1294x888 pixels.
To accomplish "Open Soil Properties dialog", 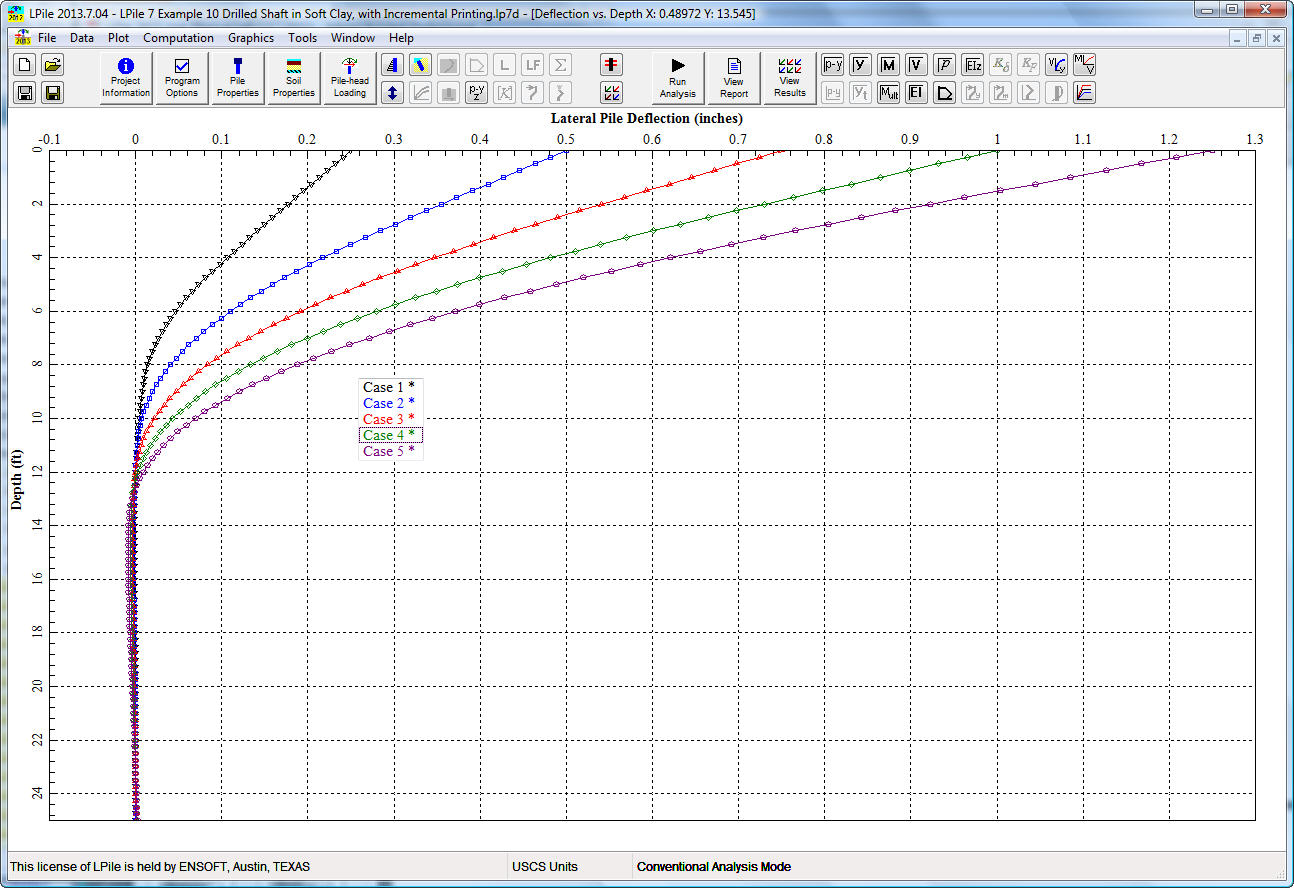I will 294,77.
